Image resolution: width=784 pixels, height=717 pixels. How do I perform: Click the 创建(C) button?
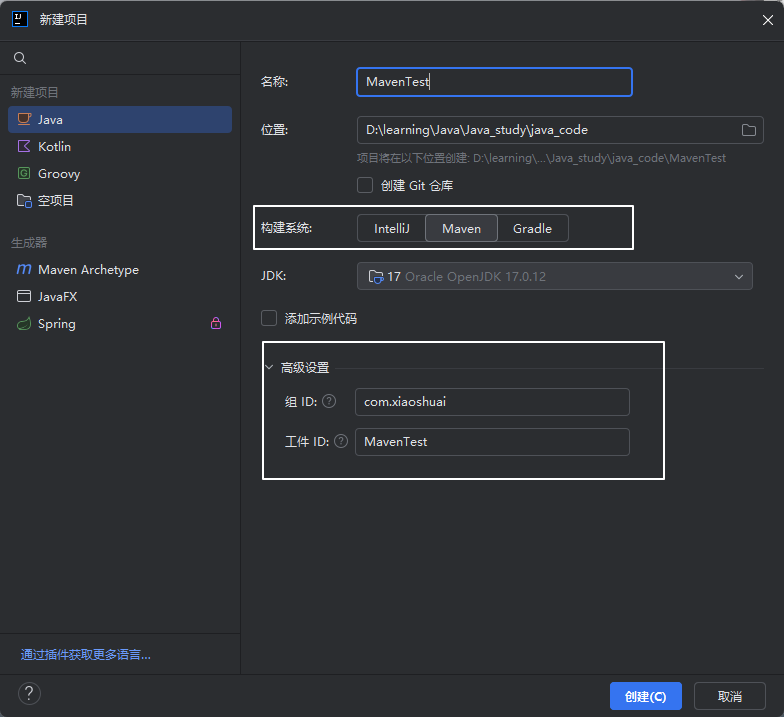tap(646, 696)
